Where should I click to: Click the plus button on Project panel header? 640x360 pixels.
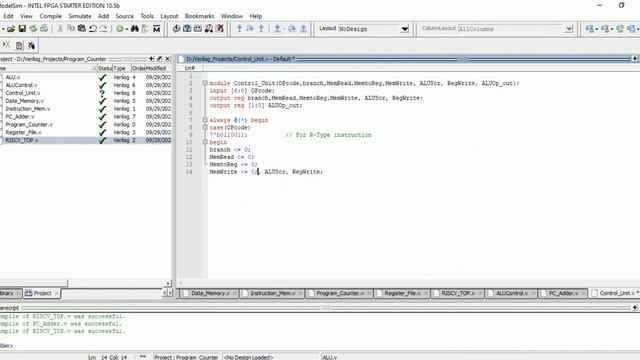pos(151,59)
